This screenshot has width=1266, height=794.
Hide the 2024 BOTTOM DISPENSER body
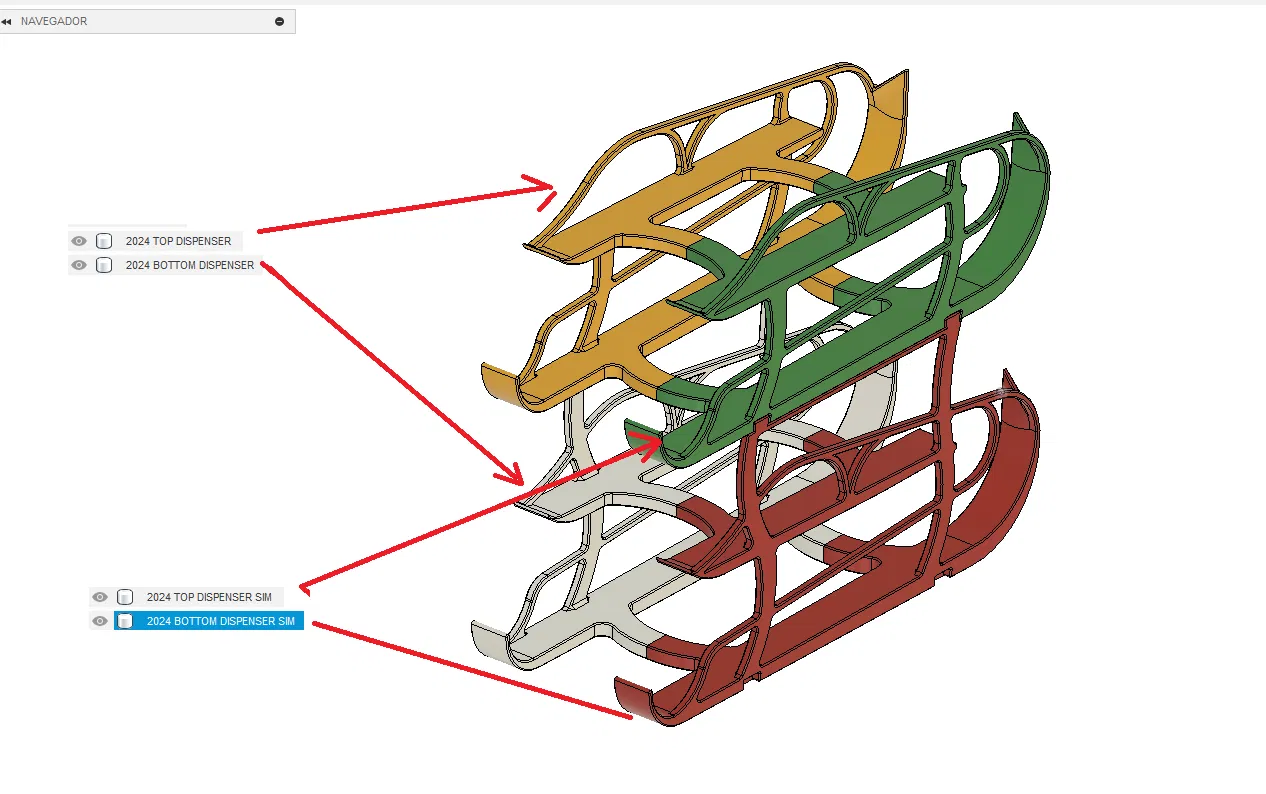[79, 265]
